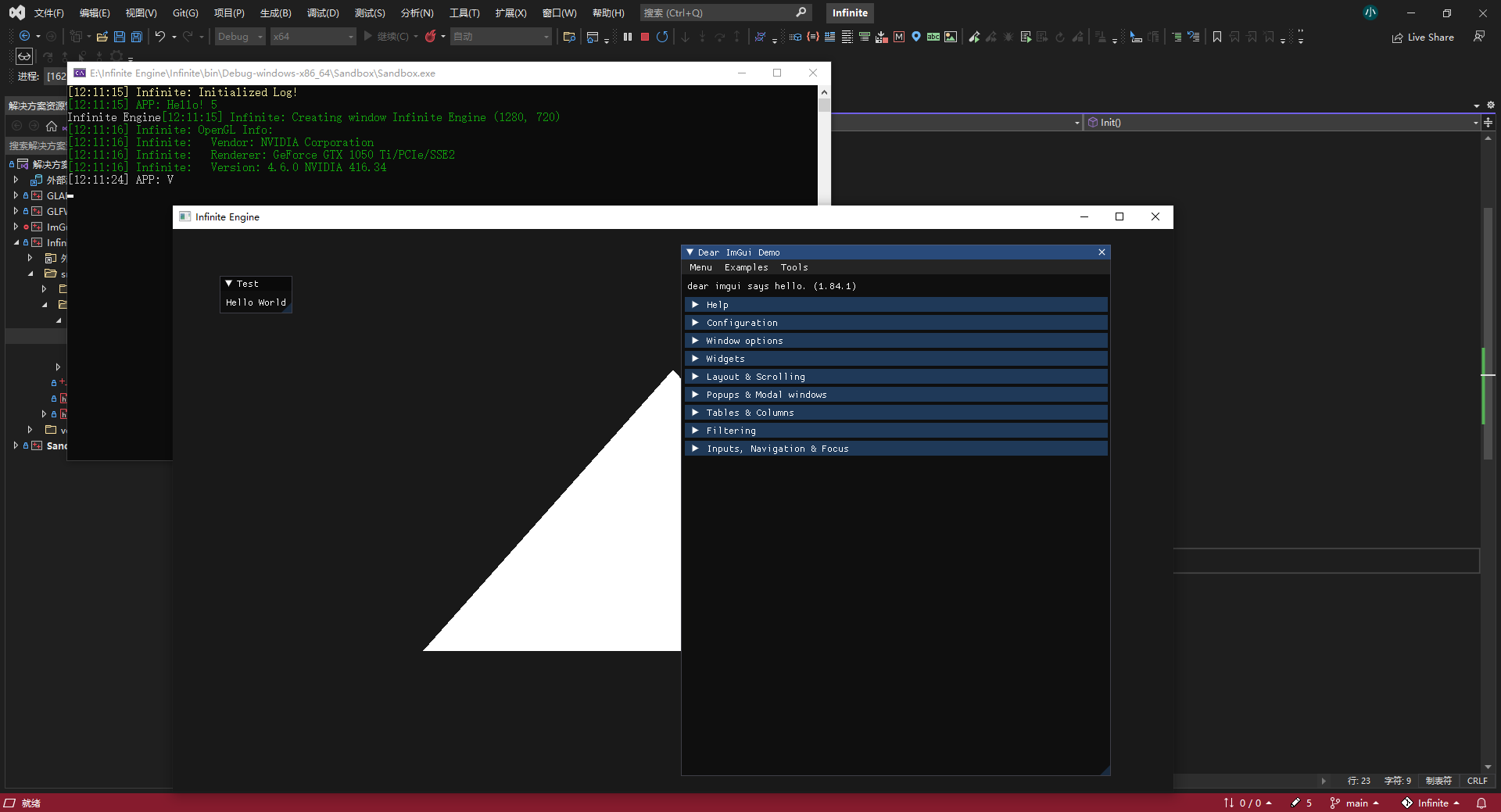Screen dimensions: 1501x812
Task: Click the pencil changes icon showing 5
Action: (x=1302, y=803)
